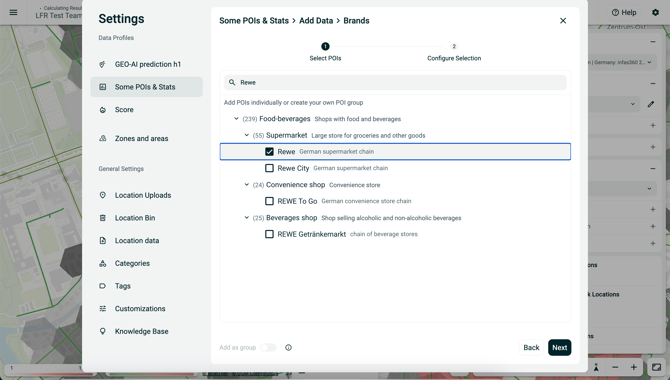Click the Categories shapes icon

(103, 263)
